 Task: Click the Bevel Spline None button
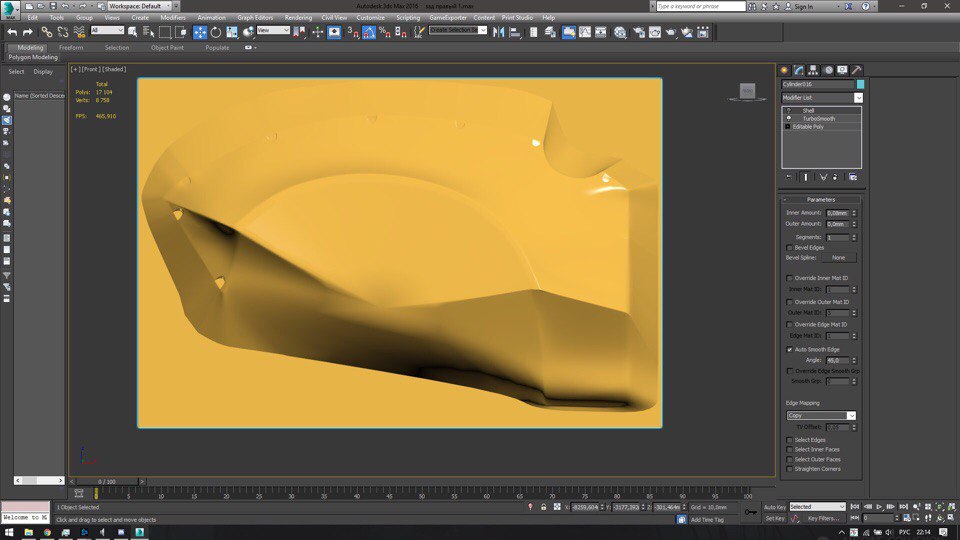point(838,258)
